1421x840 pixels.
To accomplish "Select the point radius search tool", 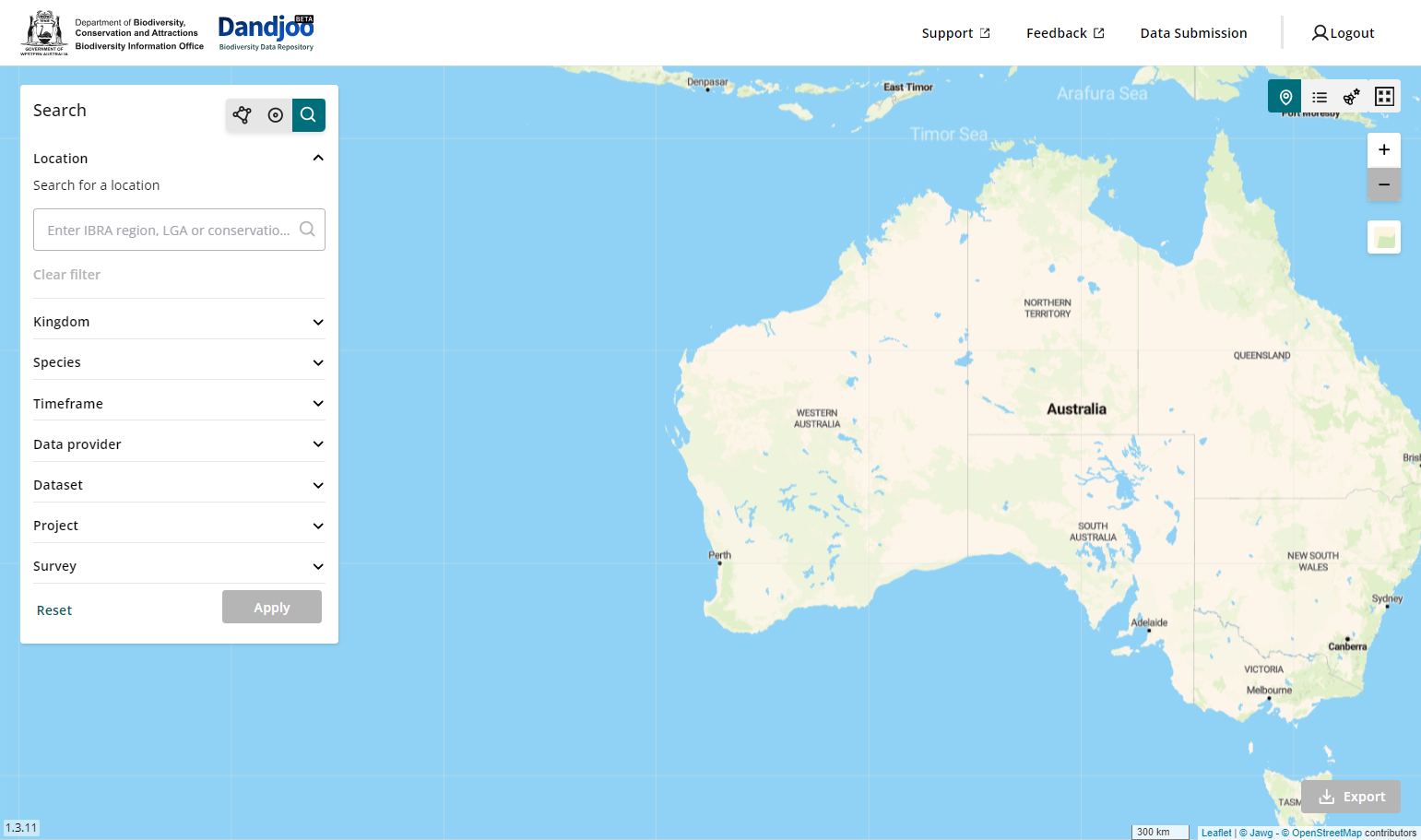I will tap(276, 115).
